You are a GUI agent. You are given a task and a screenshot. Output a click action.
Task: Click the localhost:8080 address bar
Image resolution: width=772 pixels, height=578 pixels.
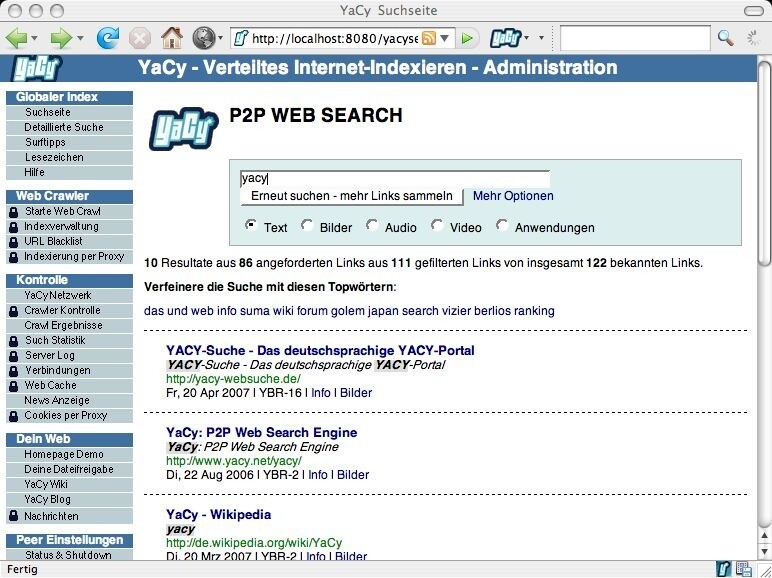335,38
